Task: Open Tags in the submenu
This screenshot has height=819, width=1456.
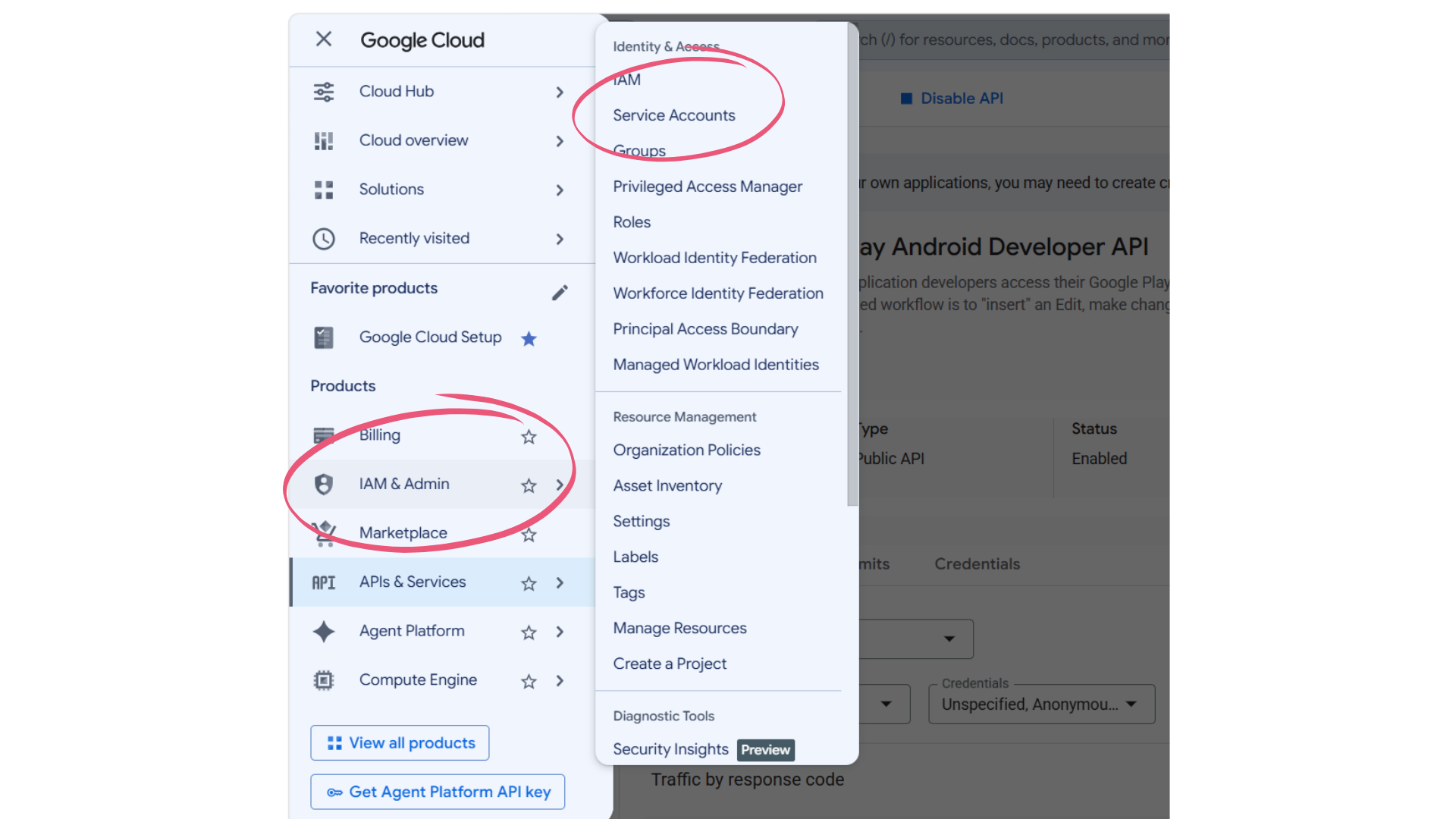Action: (x=629, y=593)
